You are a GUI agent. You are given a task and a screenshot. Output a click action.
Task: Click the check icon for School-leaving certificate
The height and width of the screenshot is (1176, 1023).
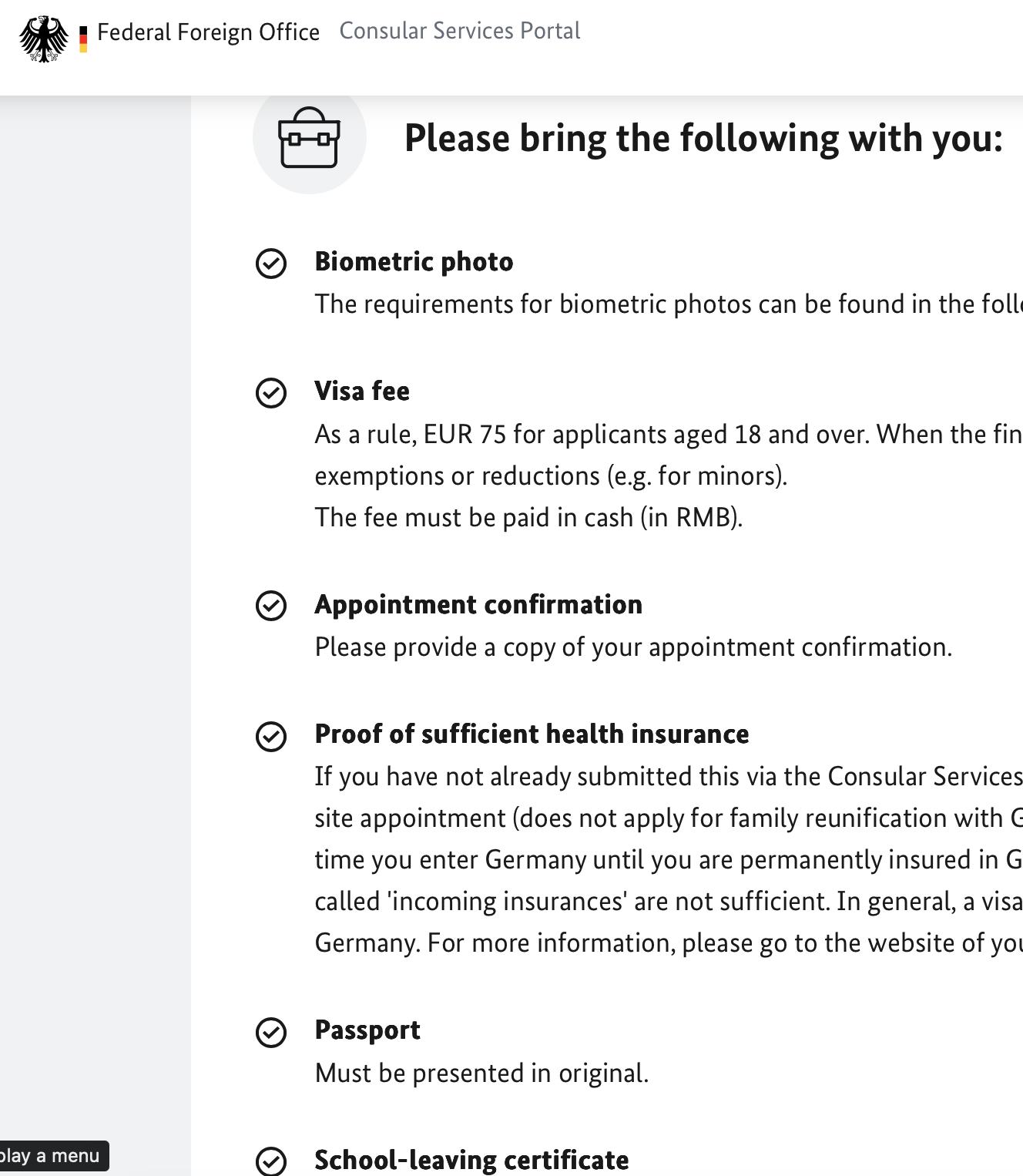(271, 1161)
